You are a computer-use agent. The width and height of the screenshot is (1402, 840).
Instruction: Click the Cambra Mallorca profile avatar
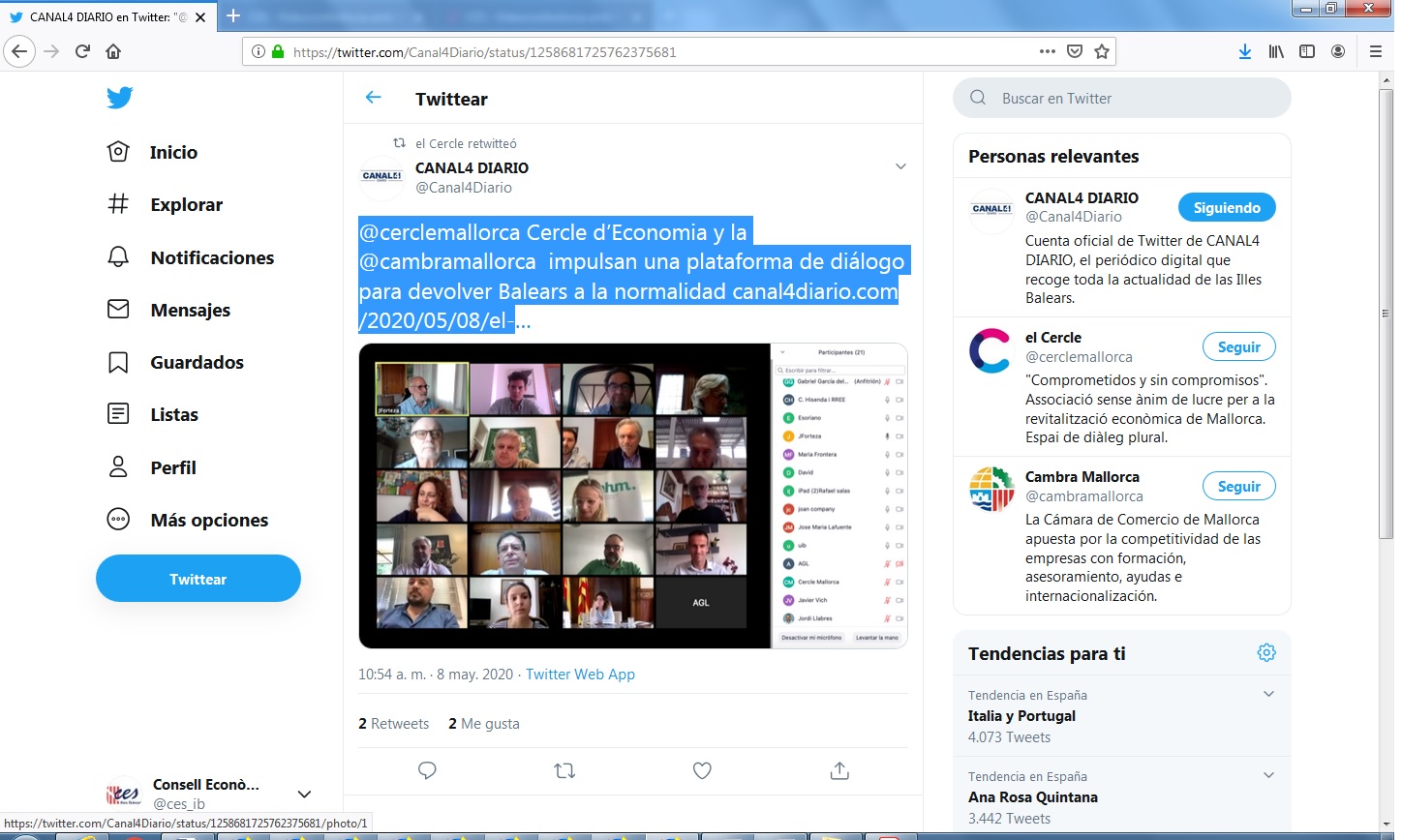[x=991, y=489]
